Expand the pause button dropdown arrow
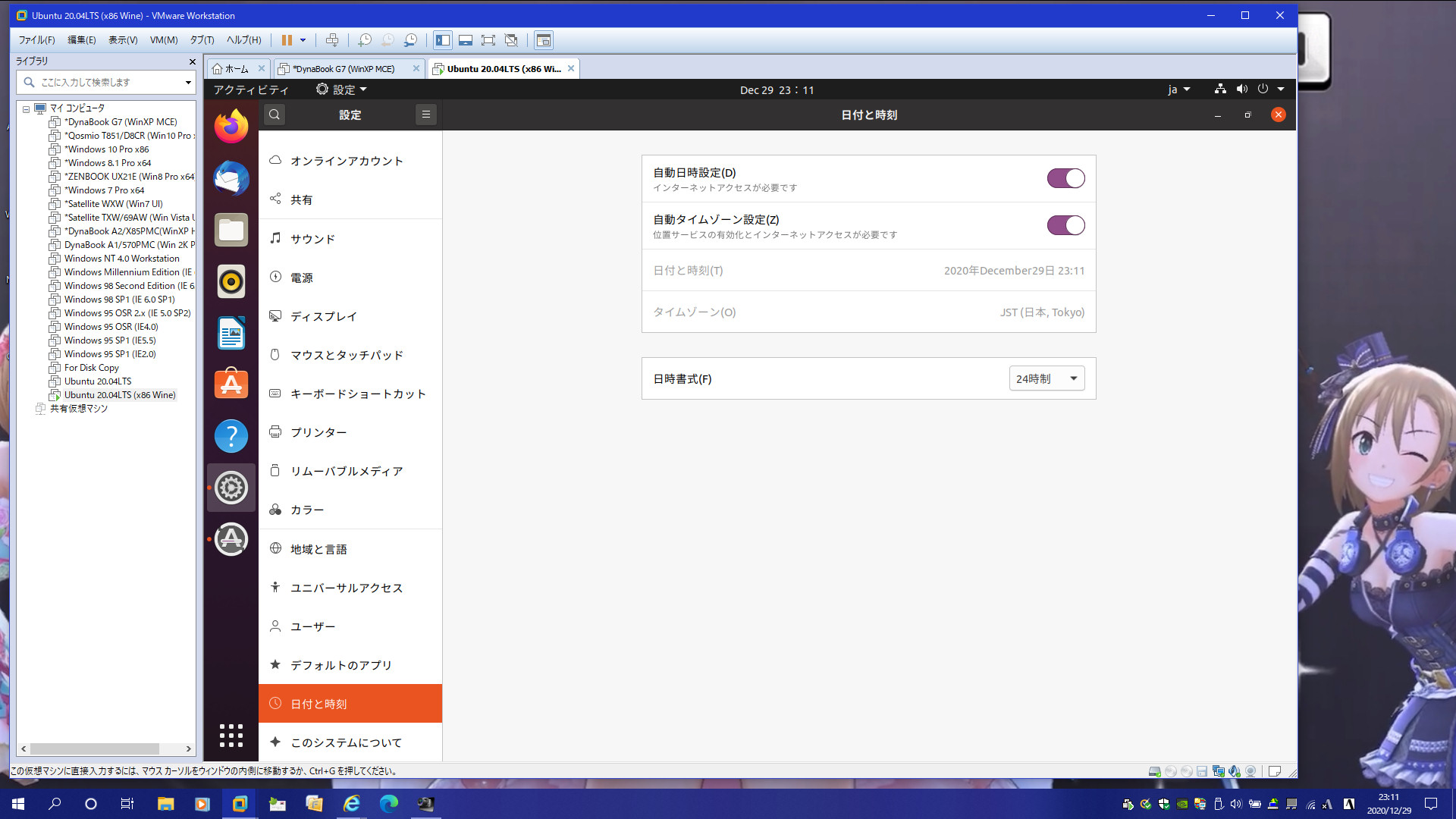1456x819 pixels. tap(303, 40)
